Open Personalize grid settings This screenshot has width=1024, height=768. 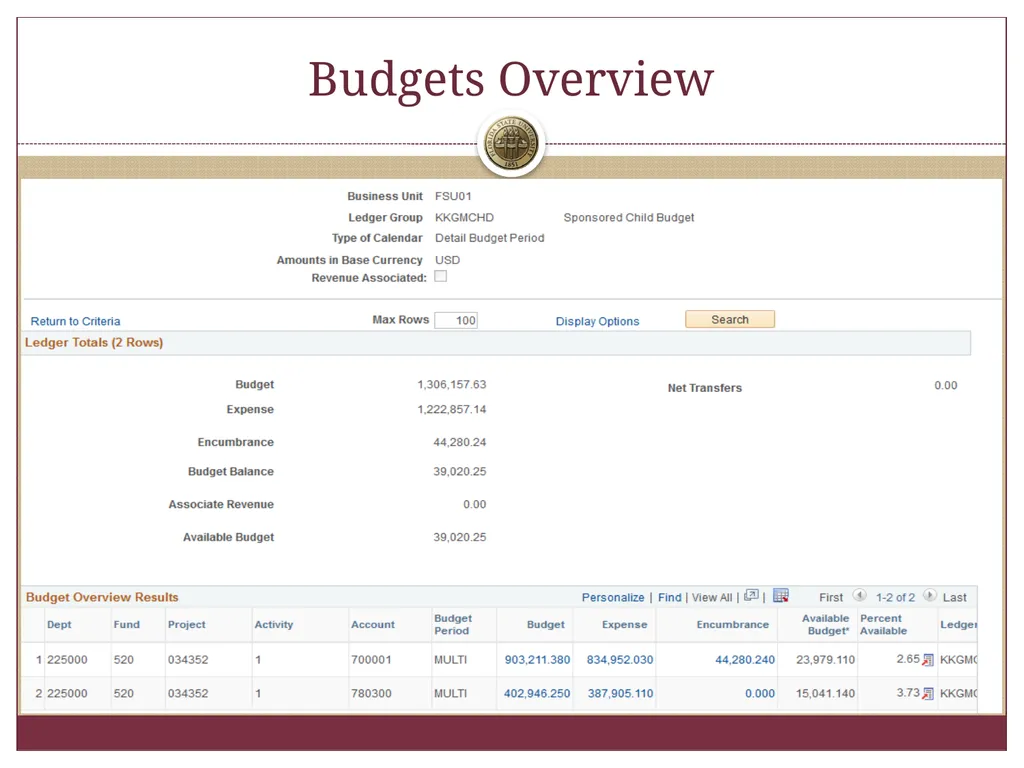(x=613, y=598)
